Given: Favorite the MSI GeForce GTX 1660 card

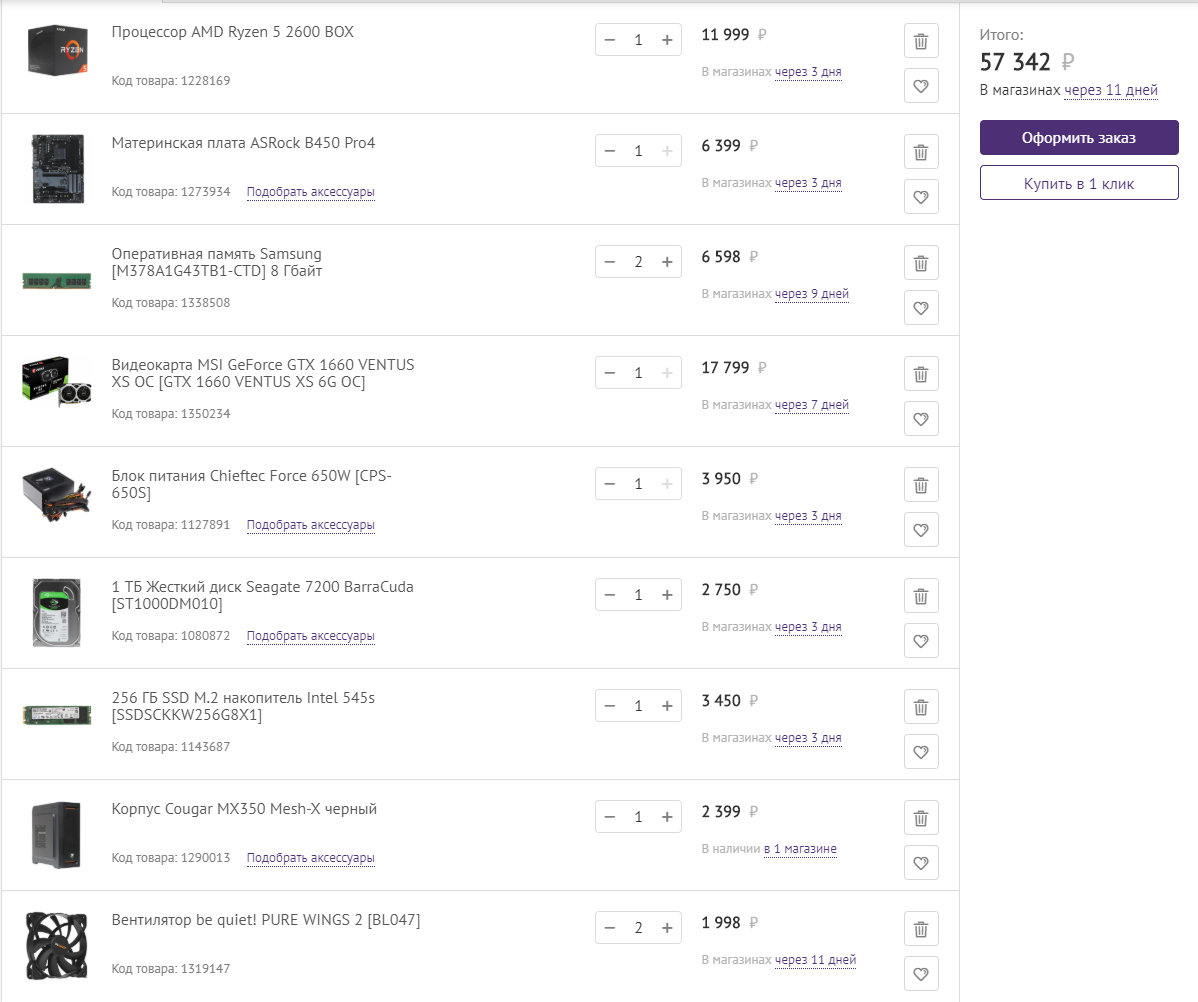Looking at the screenshot, I should click(x=921, y=419).
